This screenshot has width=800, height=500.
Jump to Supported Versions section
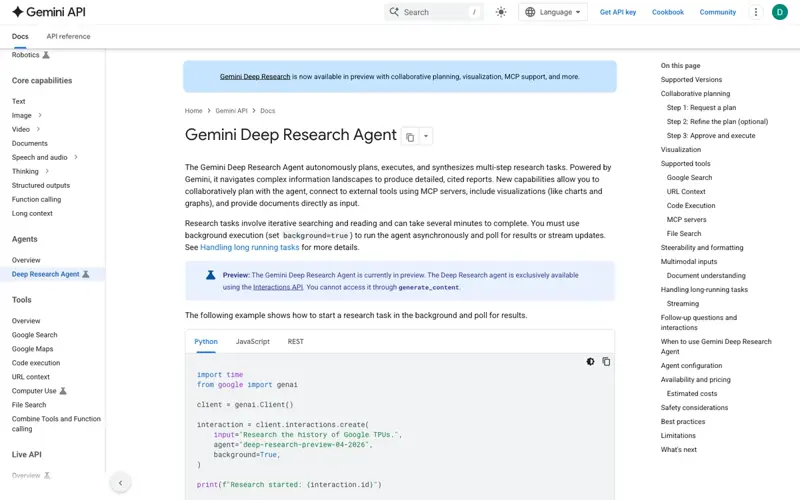[x=691, y=80]
